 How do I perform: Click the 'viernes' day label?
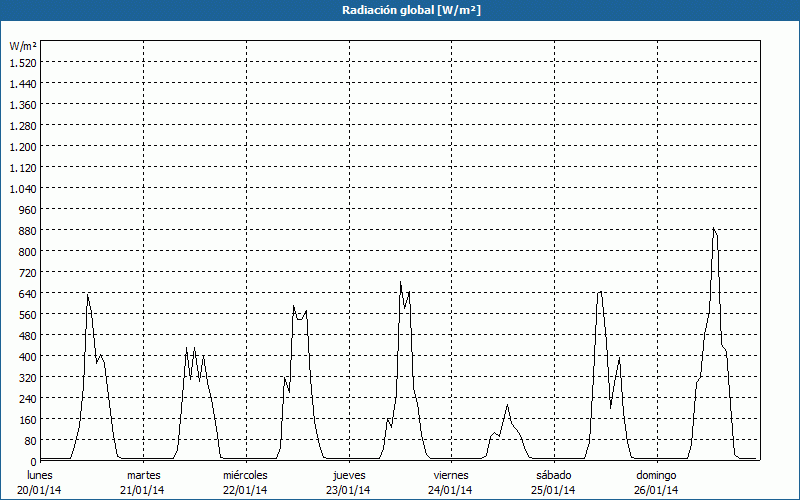[x=451, y=475]
